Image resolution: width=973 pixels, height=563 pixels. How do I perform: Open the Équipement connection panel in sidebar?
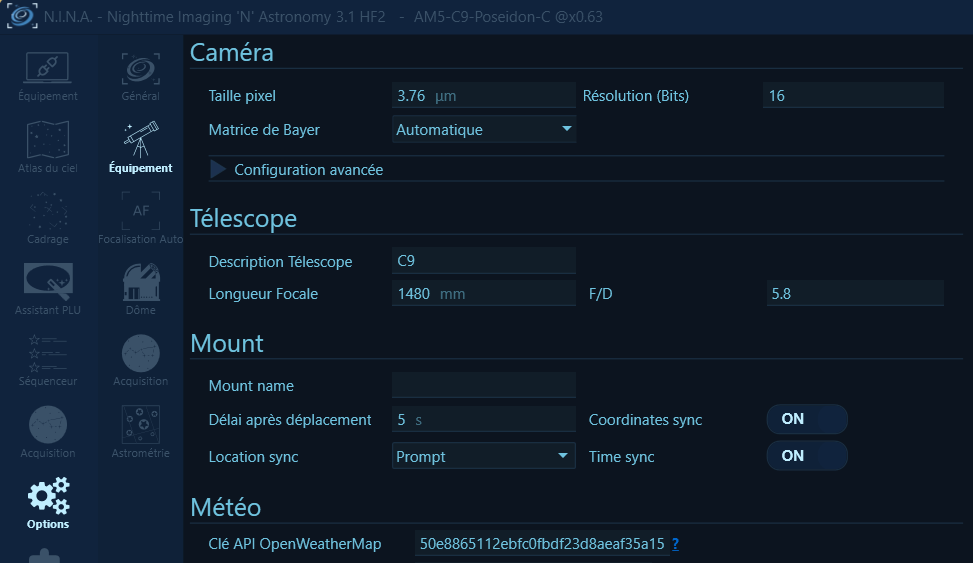pos(47,75)
